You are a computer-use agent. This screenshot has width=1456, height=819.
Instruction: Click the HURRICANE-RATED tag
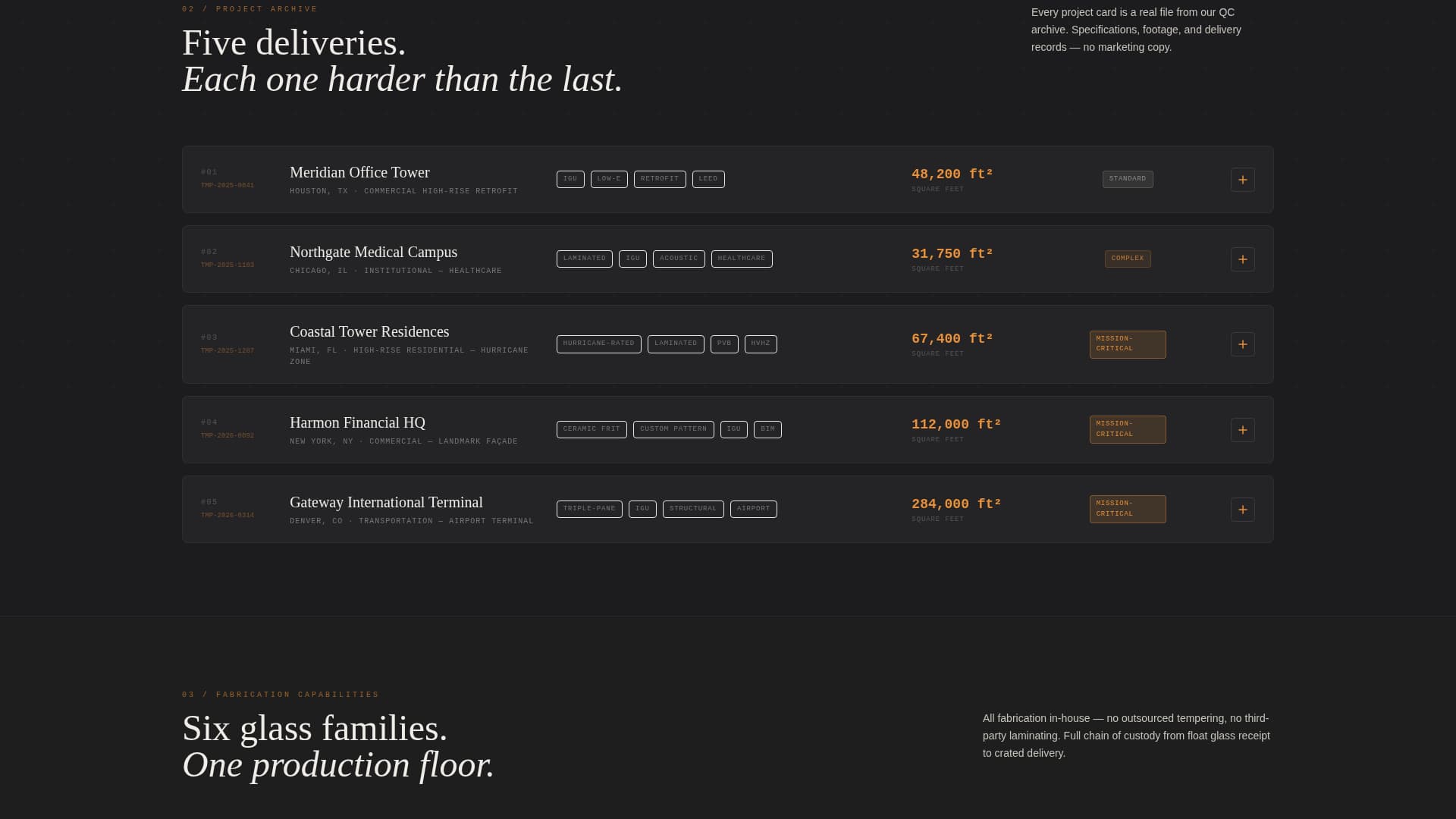click(x=598, y=344)
